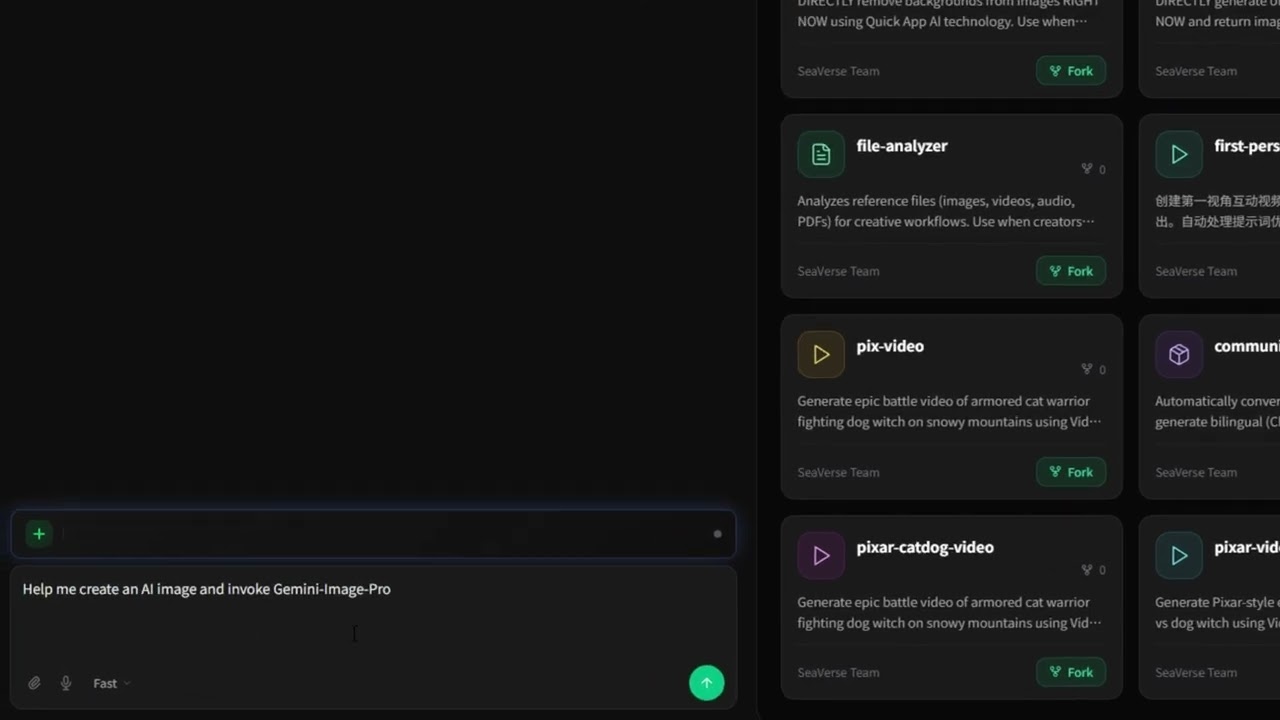Fork the pix-video skill
1280x720 pixels.
click(1071, 472)
